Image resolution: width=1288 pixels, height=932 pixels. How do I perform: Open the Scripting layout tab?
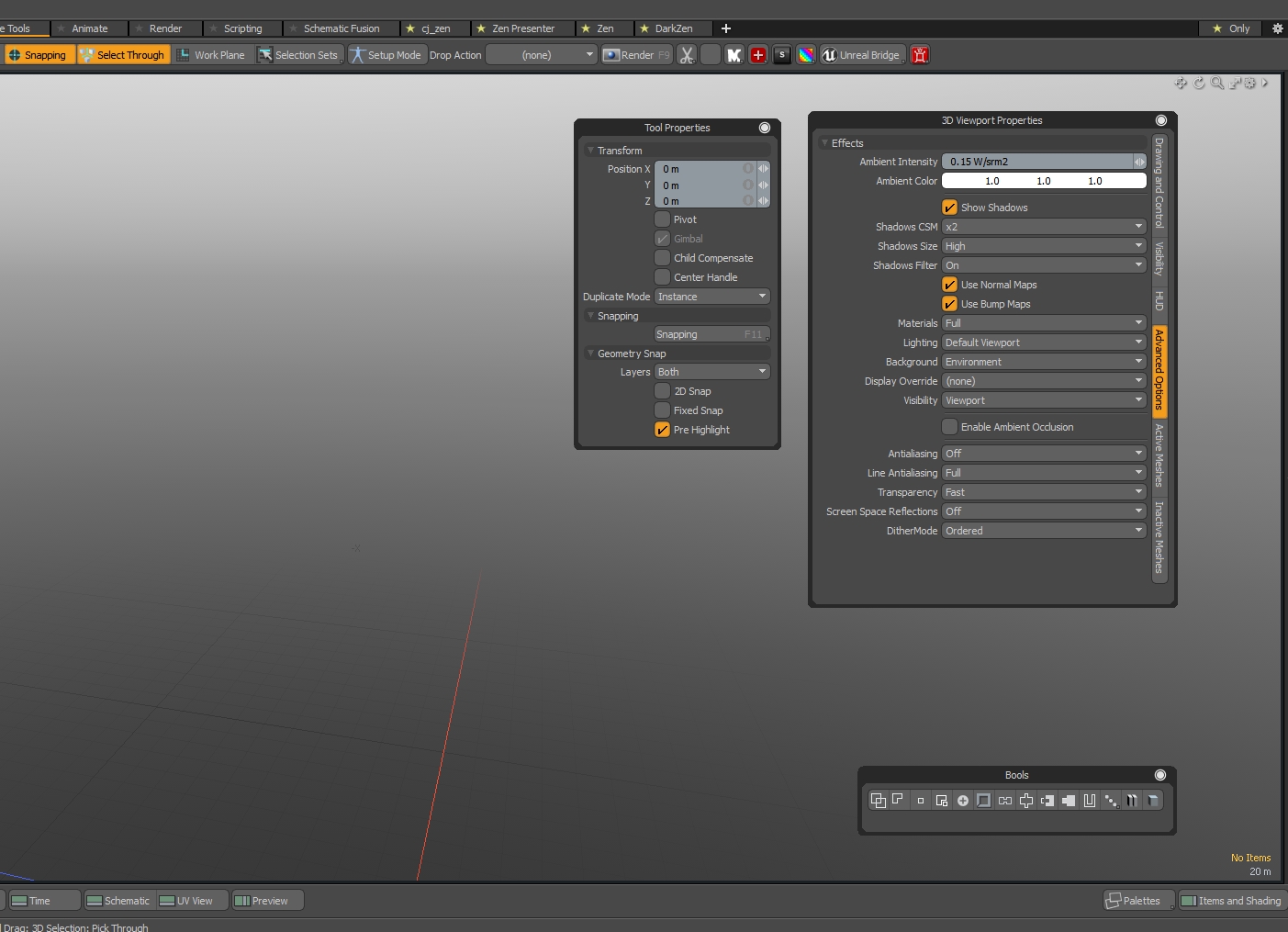click(242, 28)
